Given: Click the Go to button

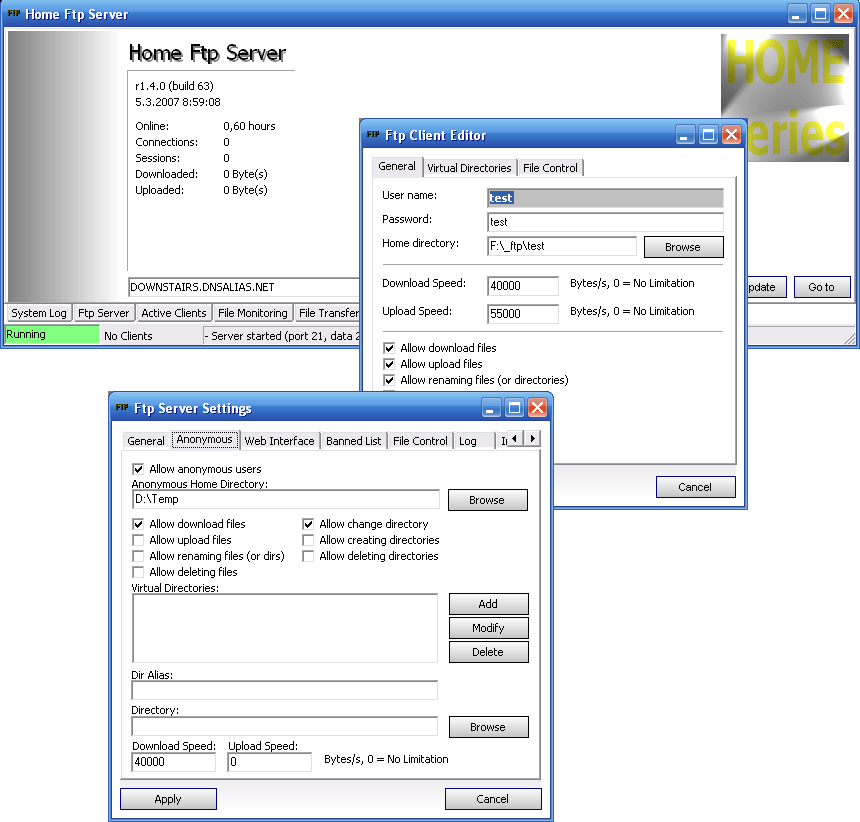Looking at the screenshot, I should [821, 287].
